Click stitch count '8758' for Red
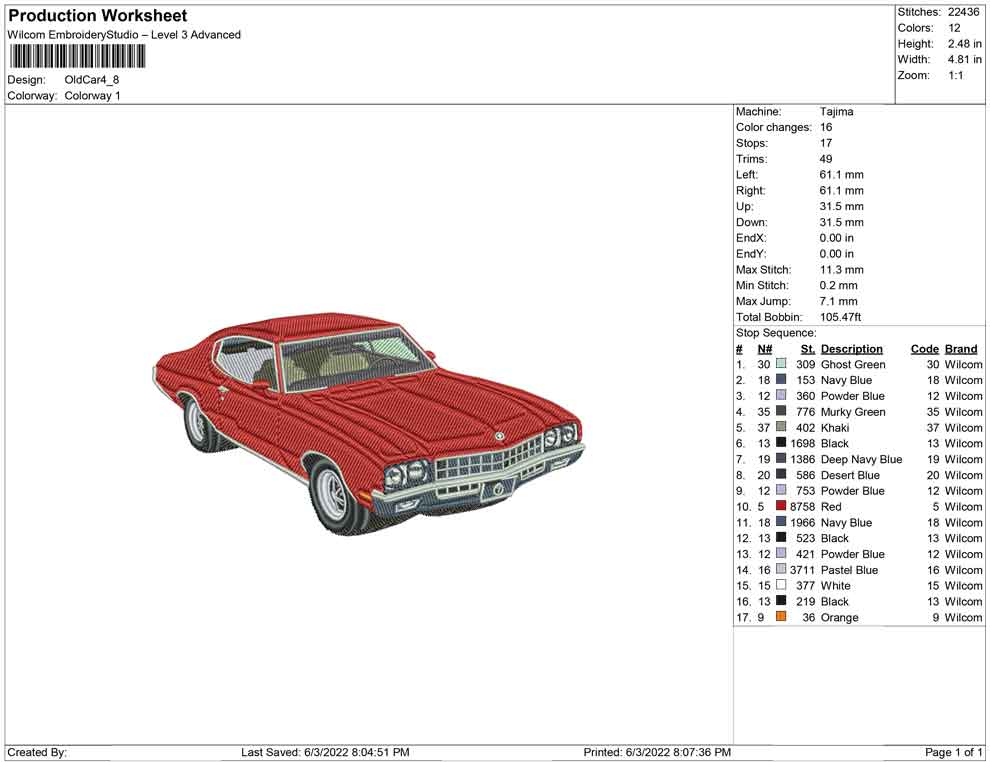990x762 pixels. tap(802, 506)
